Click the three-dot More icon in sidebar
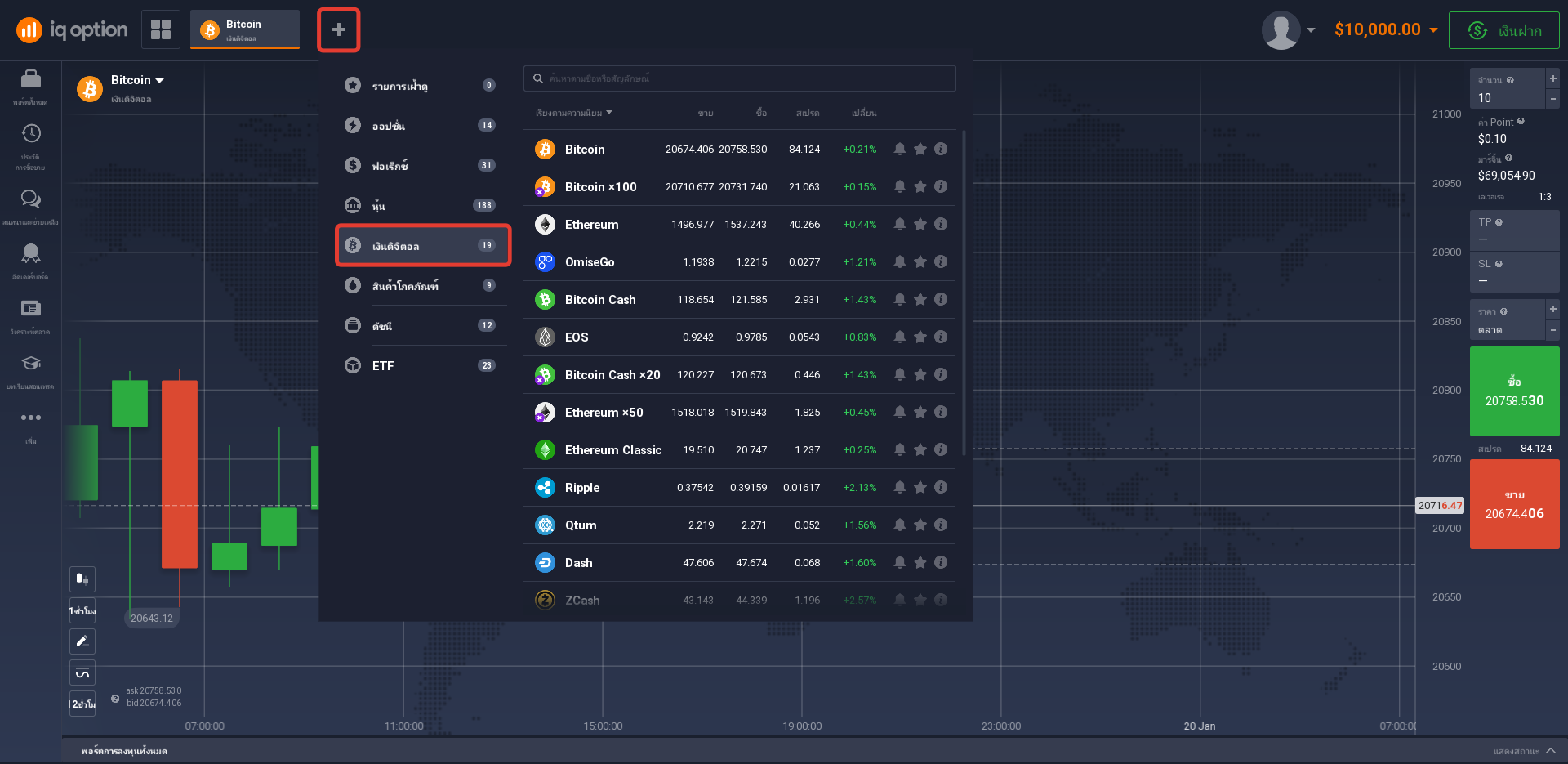The width and height of the screenshot is (1568, 764). click(31, 418)
